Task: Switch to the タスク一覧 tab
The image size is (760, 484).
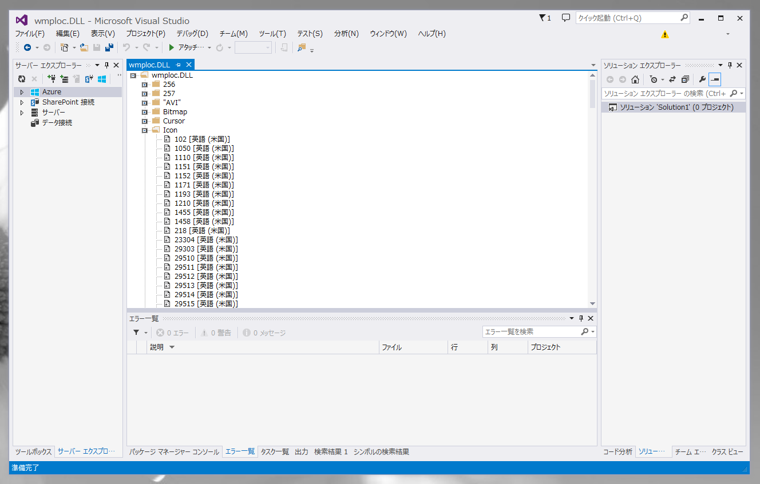Action: [x=275, y=452]
